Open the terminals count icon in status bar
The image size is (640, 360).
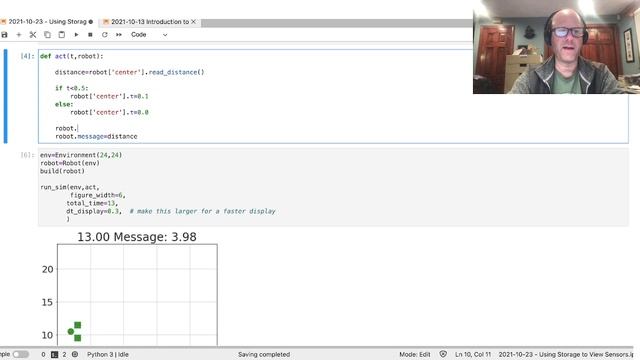pyautogui.click(x=54, y=355)
